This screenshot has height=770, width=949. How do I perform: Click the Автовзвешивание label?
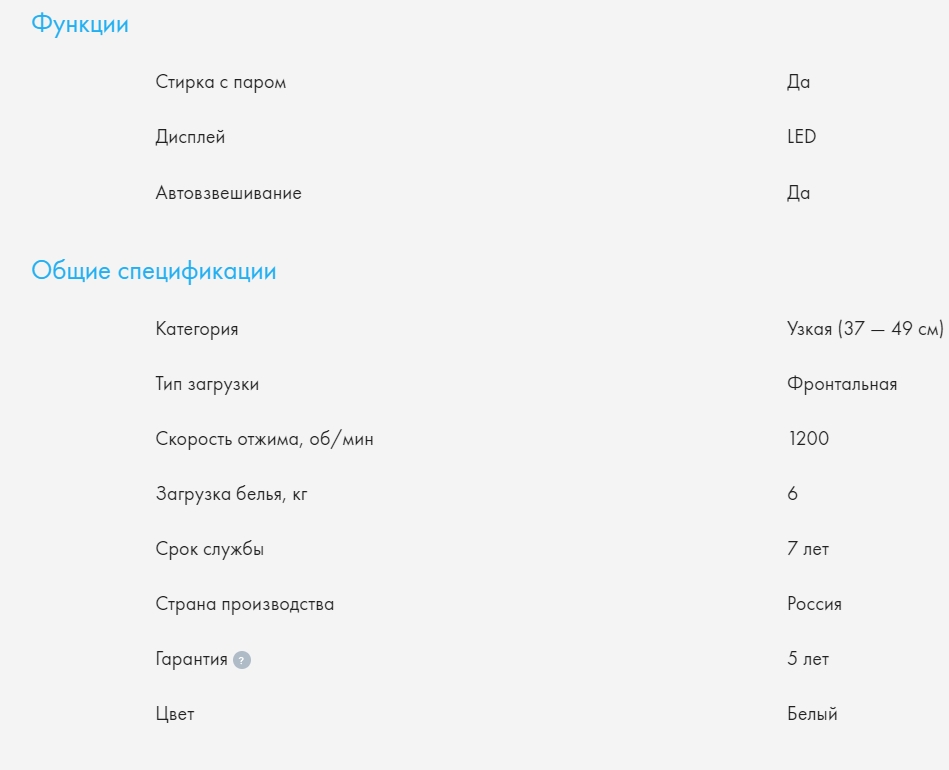point(229,193)
